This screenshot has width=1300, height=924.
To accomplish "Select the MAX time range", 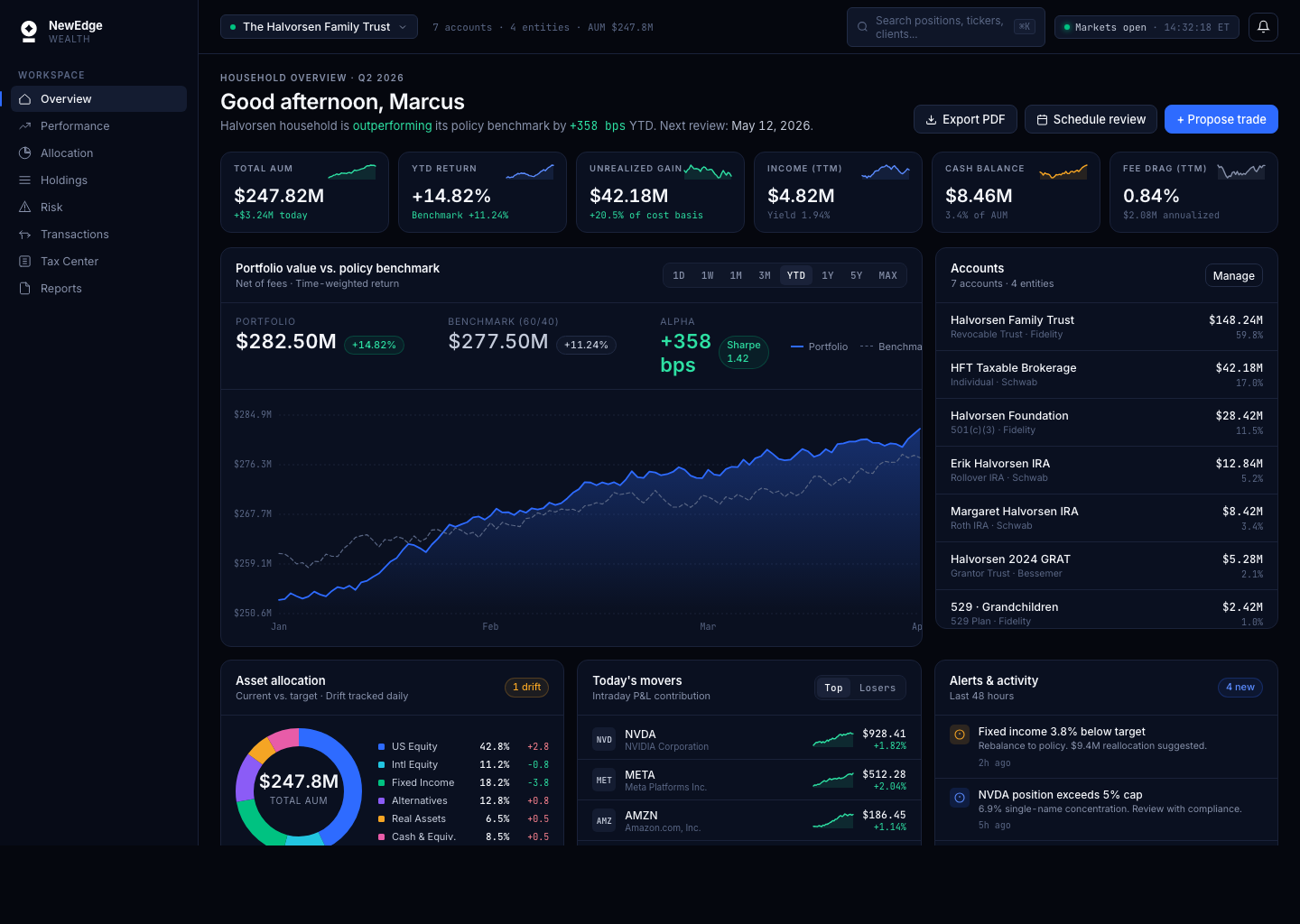I will tap(888, 276).
